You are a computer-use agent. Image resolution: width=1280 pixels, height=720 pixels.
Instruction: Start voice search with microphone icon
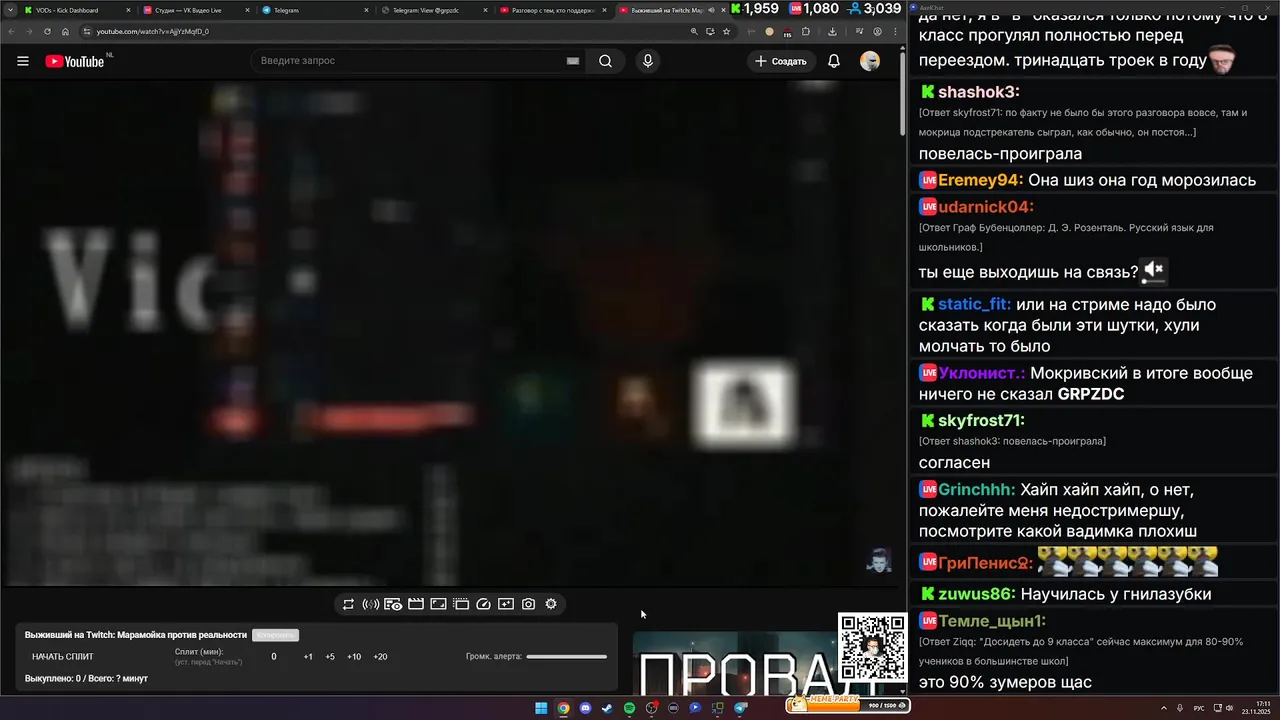coord(648,61)
